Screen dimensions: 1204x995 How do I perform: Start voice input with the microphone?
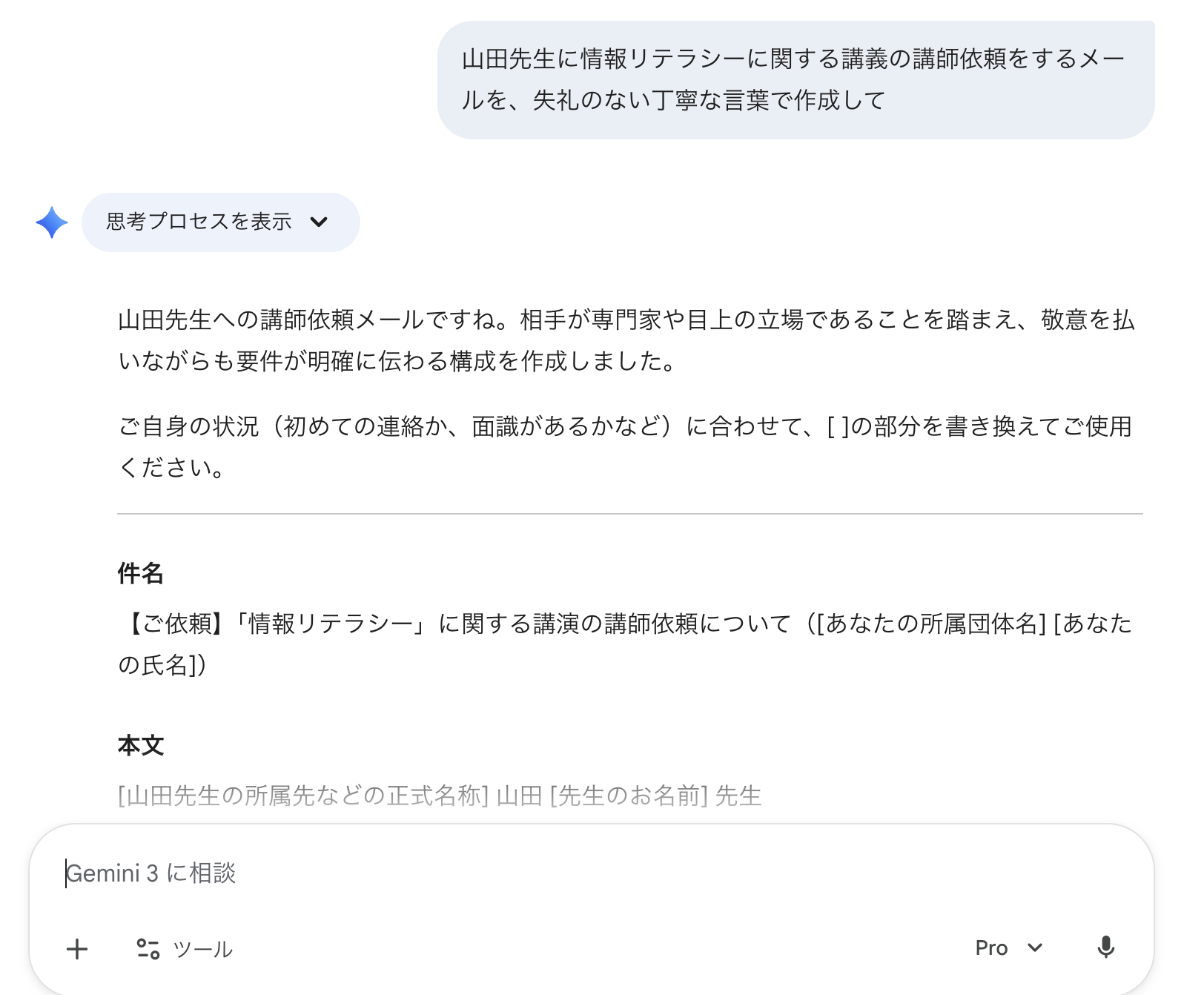coord(1105,948)
